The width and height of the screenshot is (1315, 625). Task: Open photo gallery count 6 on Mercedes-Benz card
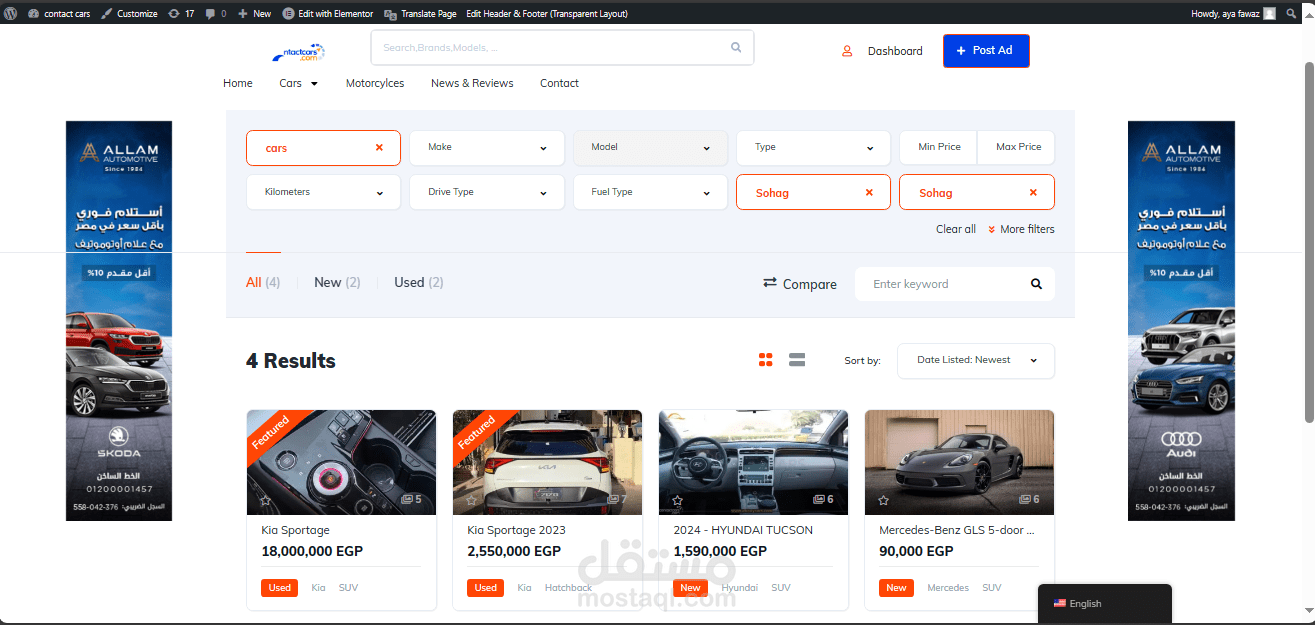point(1029,499)
